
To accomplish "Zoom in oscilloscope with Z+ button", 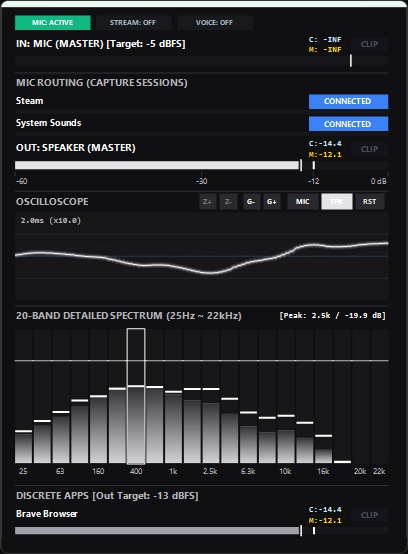I will pyautogui.click(x=208, y=201).
